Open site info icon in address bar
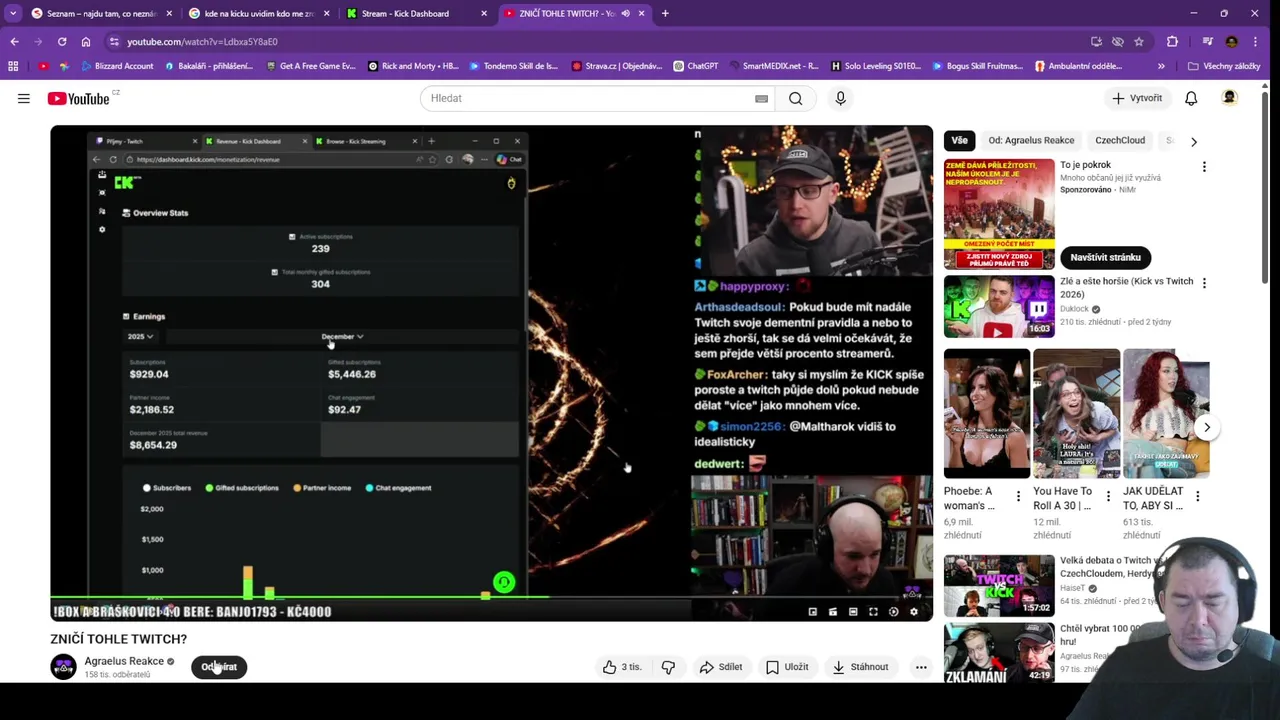The width and height of the screenshot is (1280, 720). [x=114, y=41]
